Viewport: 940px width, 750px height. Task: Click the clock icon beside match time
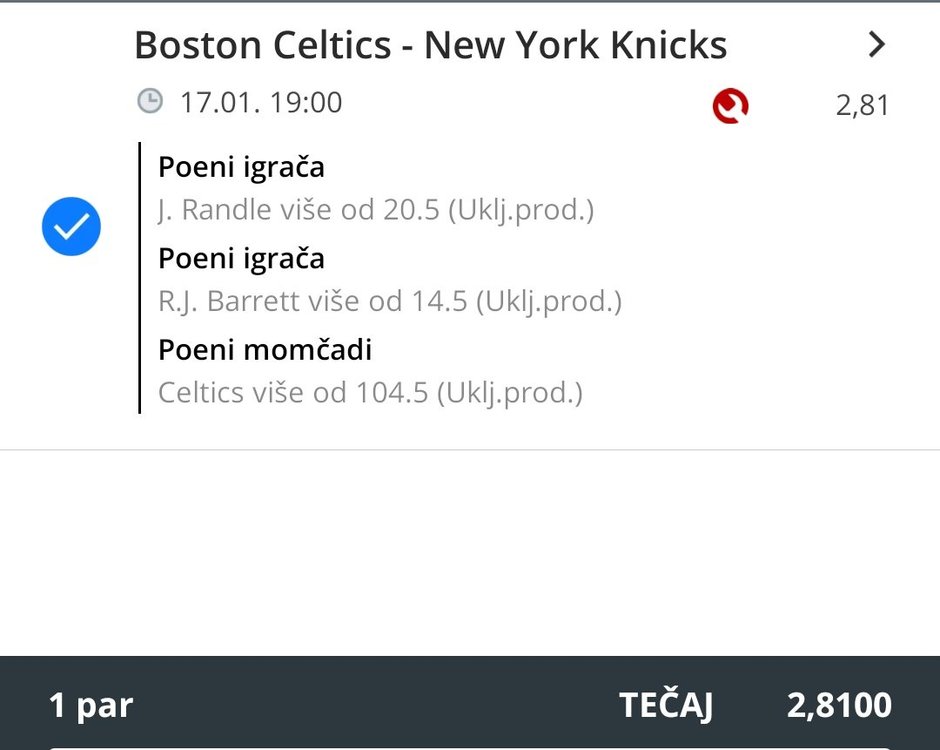pos(149,101)
